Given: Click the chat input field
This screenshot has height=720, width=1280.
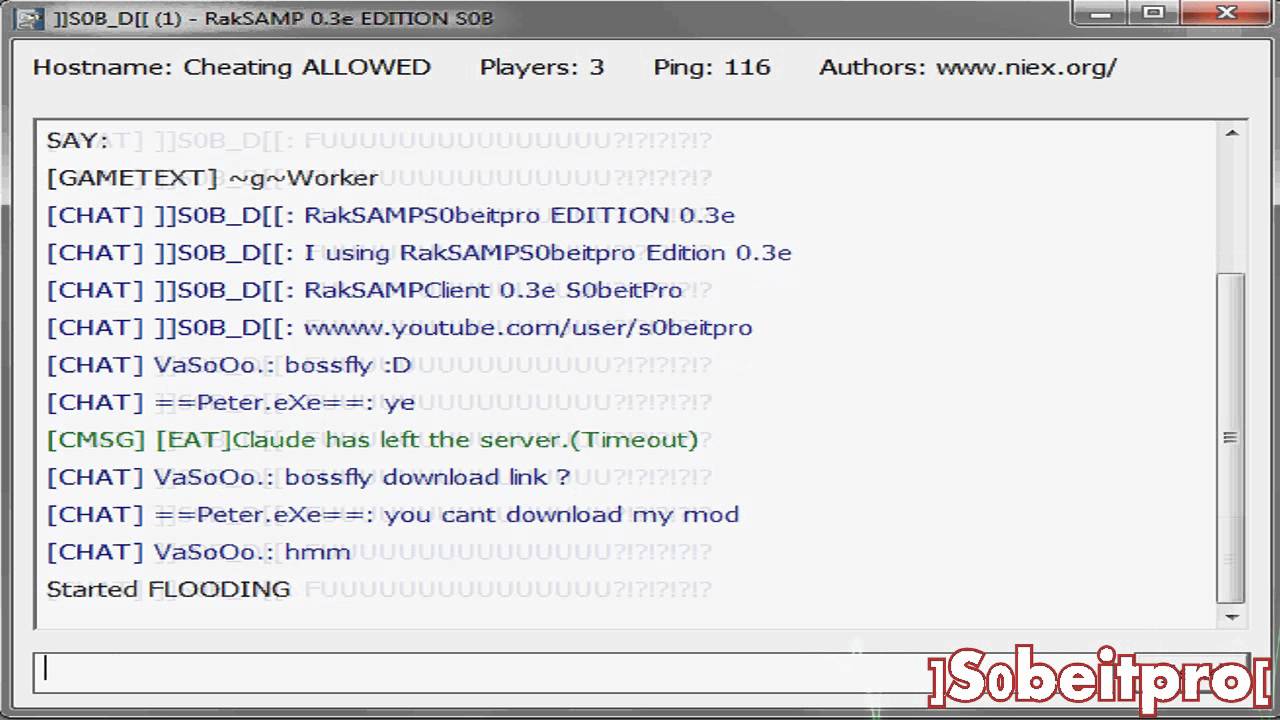Looking at the screenshot, I should 640,671.
